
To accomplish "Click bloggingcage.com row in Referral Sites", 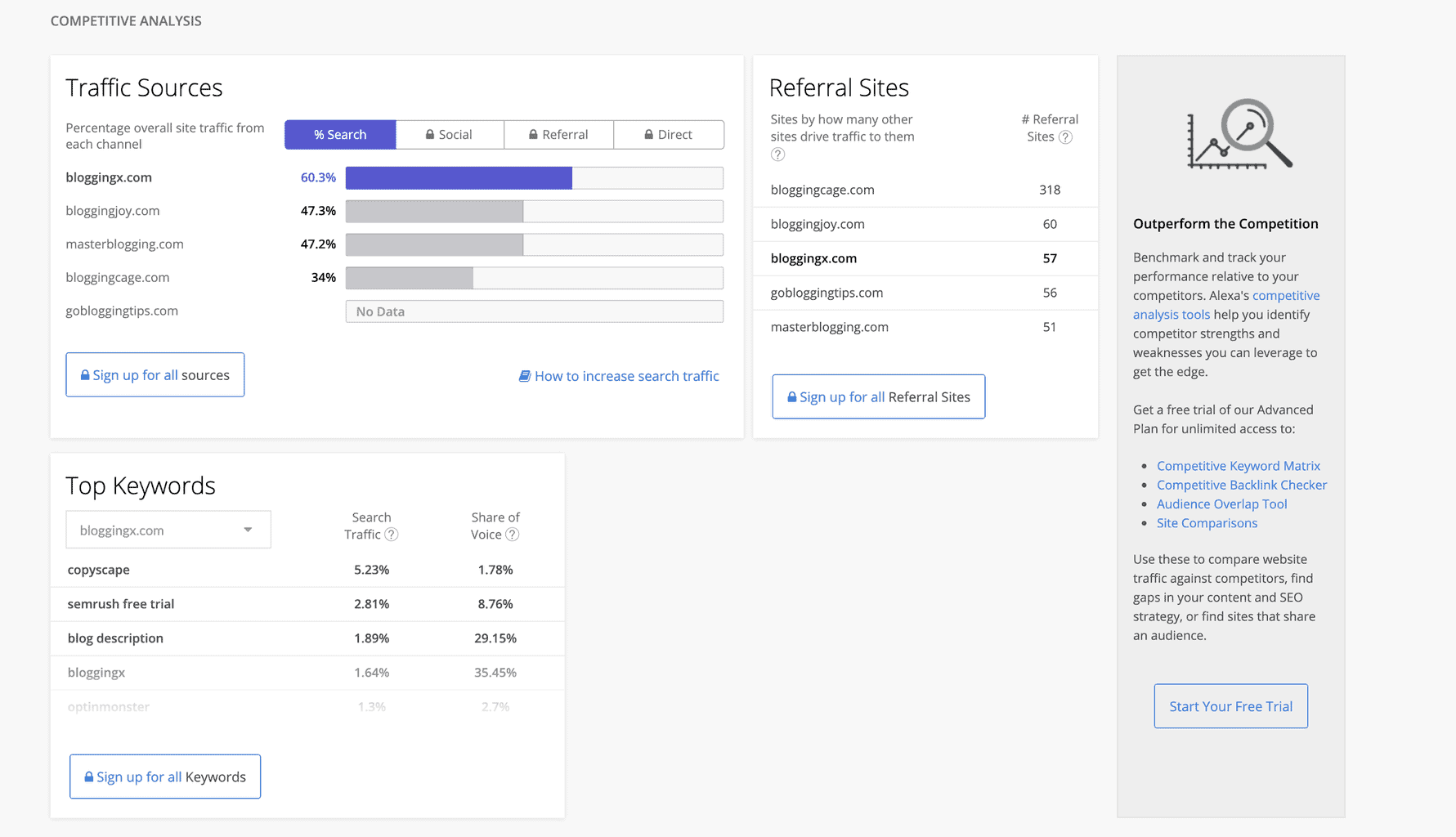I will (x=925, y=190).
